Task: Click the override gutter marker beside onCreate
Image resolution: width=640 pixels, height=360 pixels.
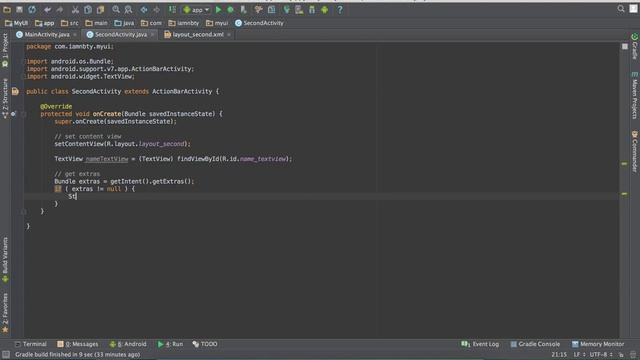Action: click(13, 114)
